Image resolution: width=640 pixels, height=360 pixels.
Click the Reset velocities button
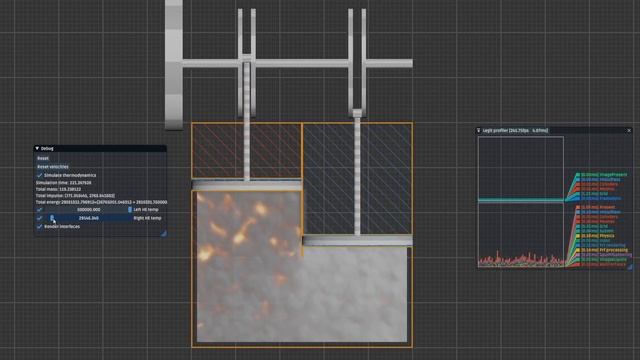pyautogui.click(x=53, y=167)
